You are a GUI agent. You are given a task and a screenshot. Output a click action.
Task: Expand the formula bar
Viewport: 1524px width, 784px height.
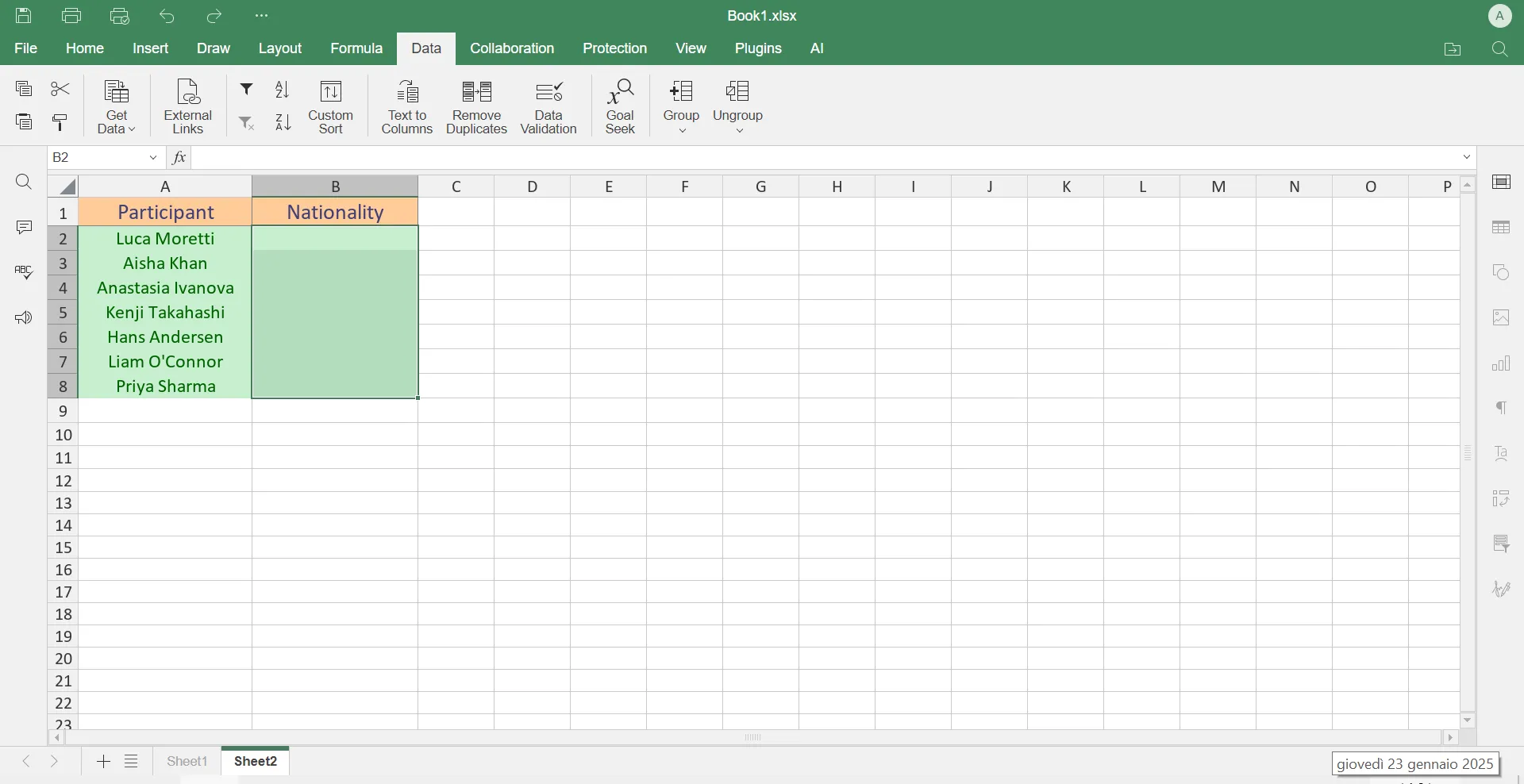(1467, 157)
